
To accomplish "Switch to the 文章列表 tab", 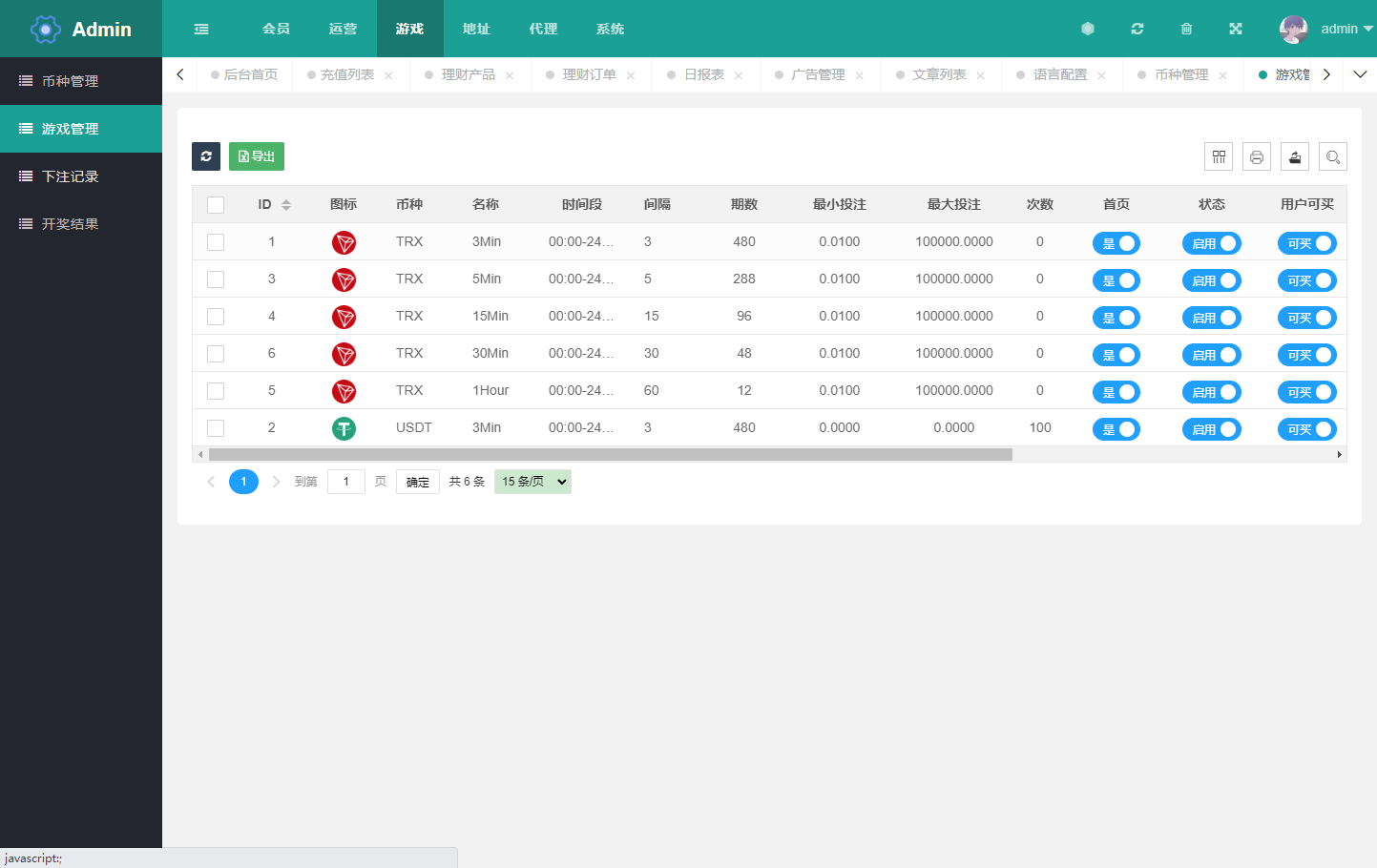I will click(x=939, y=74).
